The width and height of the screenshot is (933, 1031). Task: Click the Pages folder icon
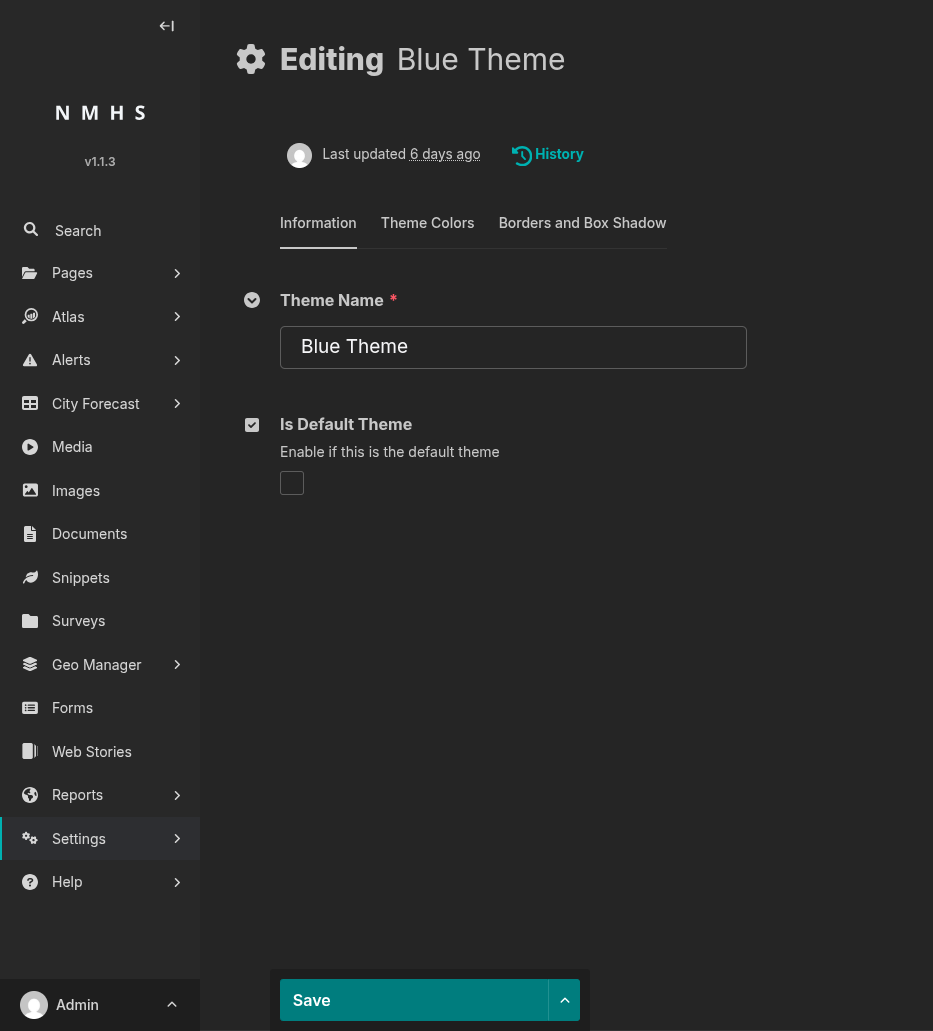[x=30, y=273]
